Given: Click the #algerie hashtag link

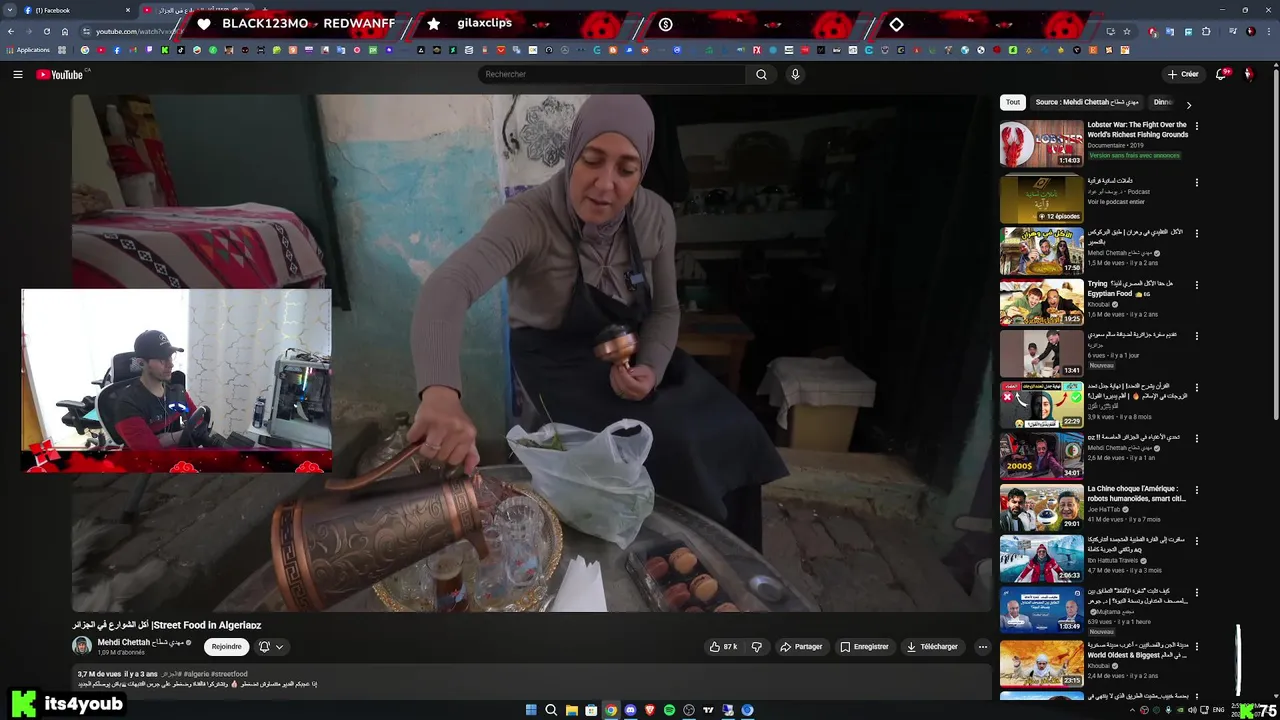Looking at the screenshot, I should [x=196, y=674].
